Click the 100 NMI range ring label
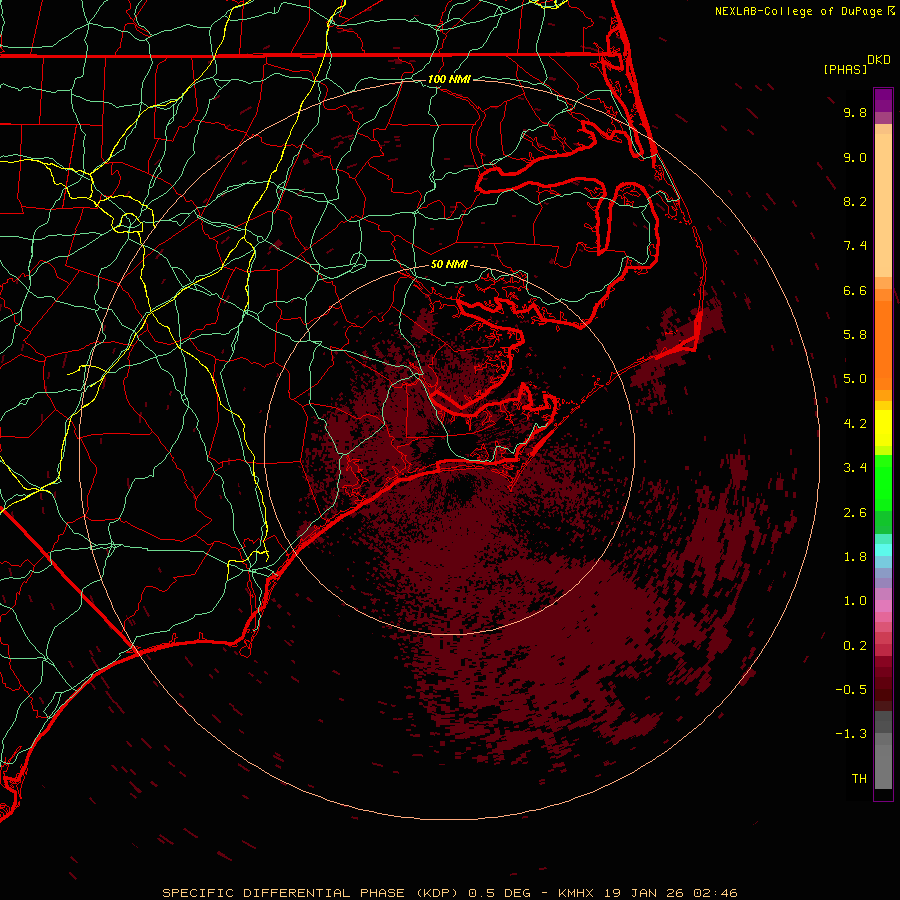 tap(449, 79)
